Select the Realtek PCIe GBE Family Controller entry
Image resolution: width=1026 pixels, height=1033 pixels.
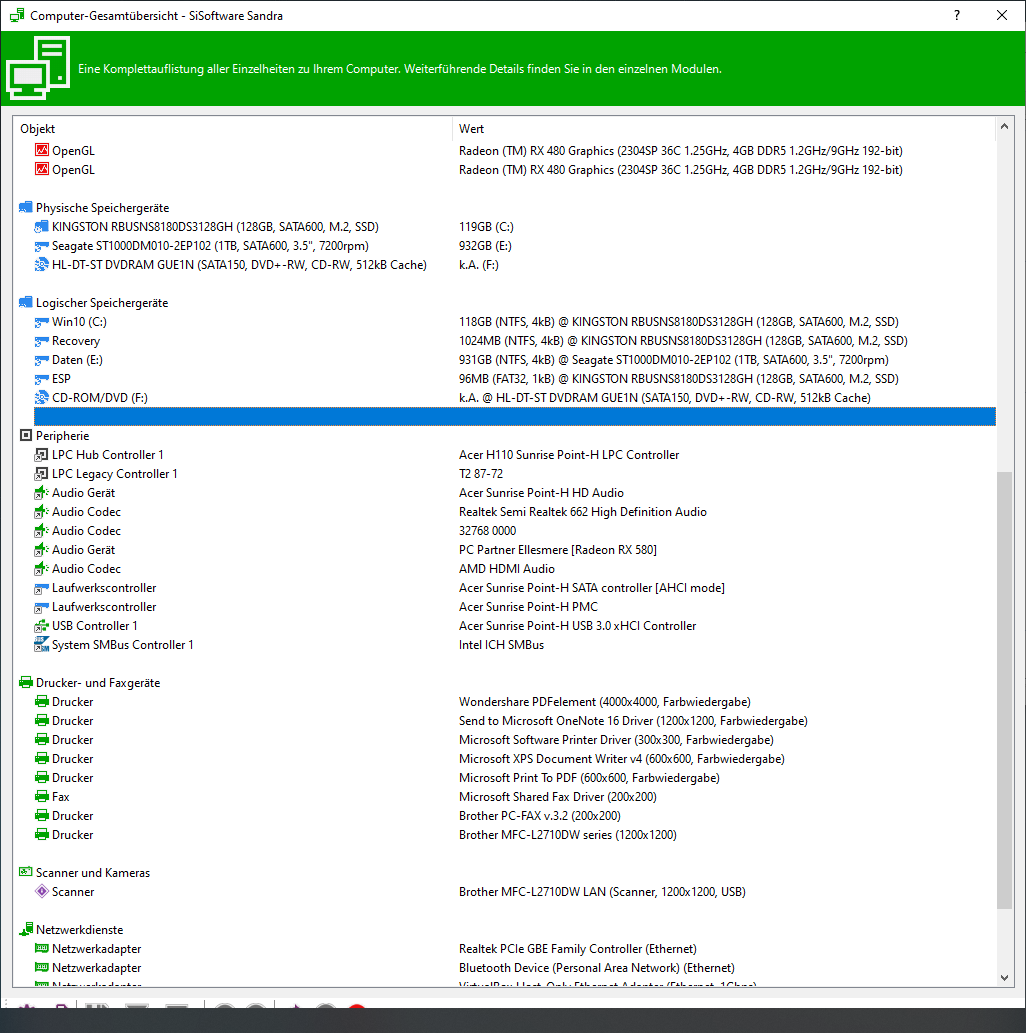[577, 949]
